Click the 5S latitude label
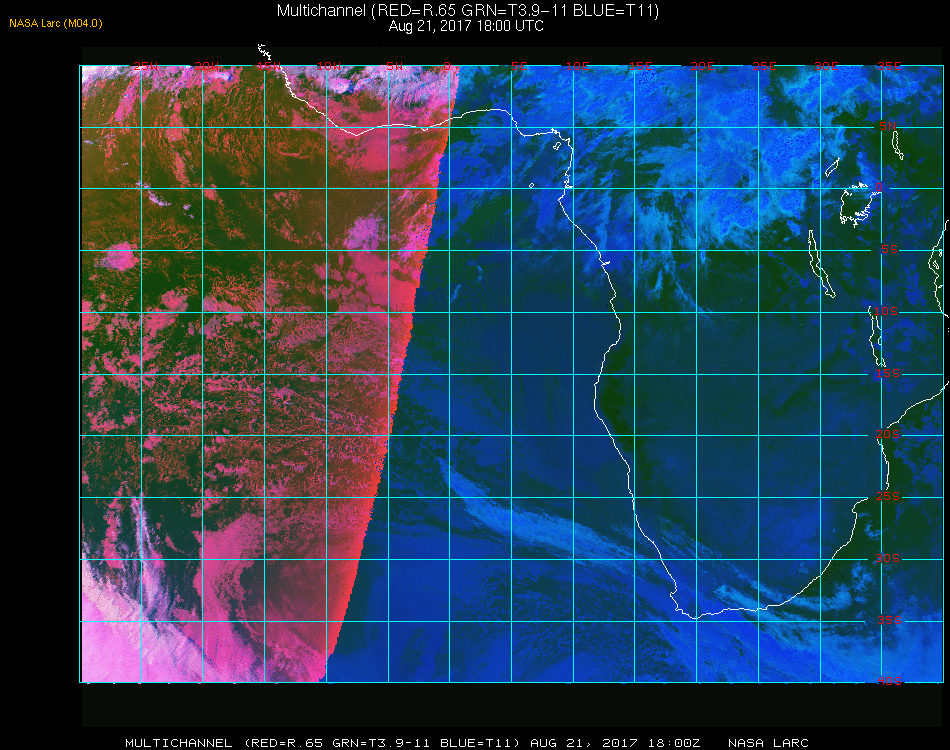The width and height of the screenshot is (950, 750). pos(889,250)
